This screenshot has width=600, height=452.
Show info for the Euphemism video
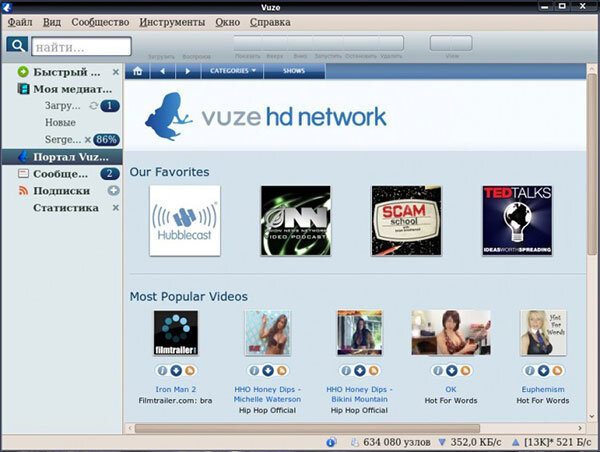pyautogui.click(x=530, y=370)
